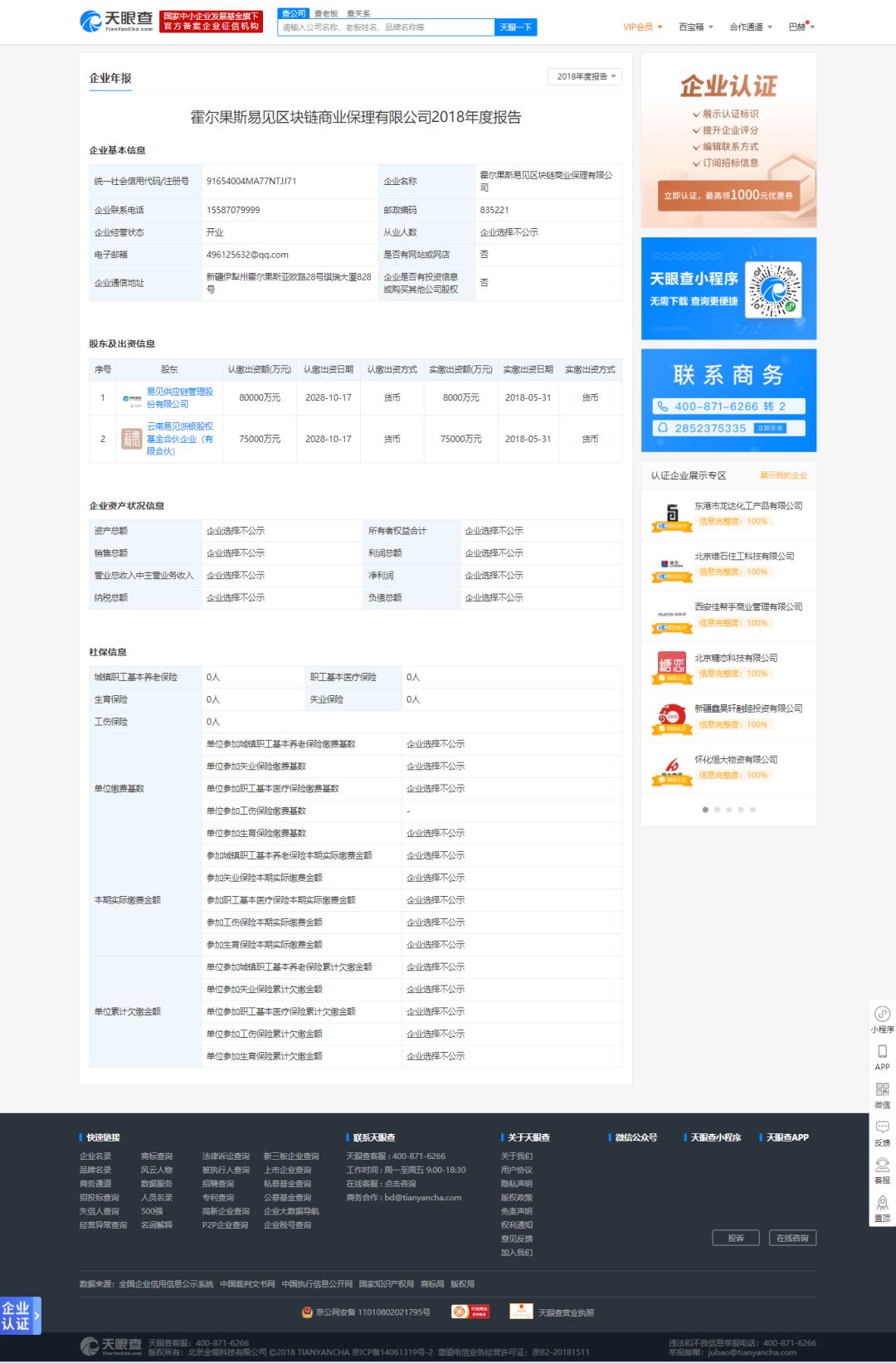Open the 客服 customer service floating icon

tap(882, 1165)
